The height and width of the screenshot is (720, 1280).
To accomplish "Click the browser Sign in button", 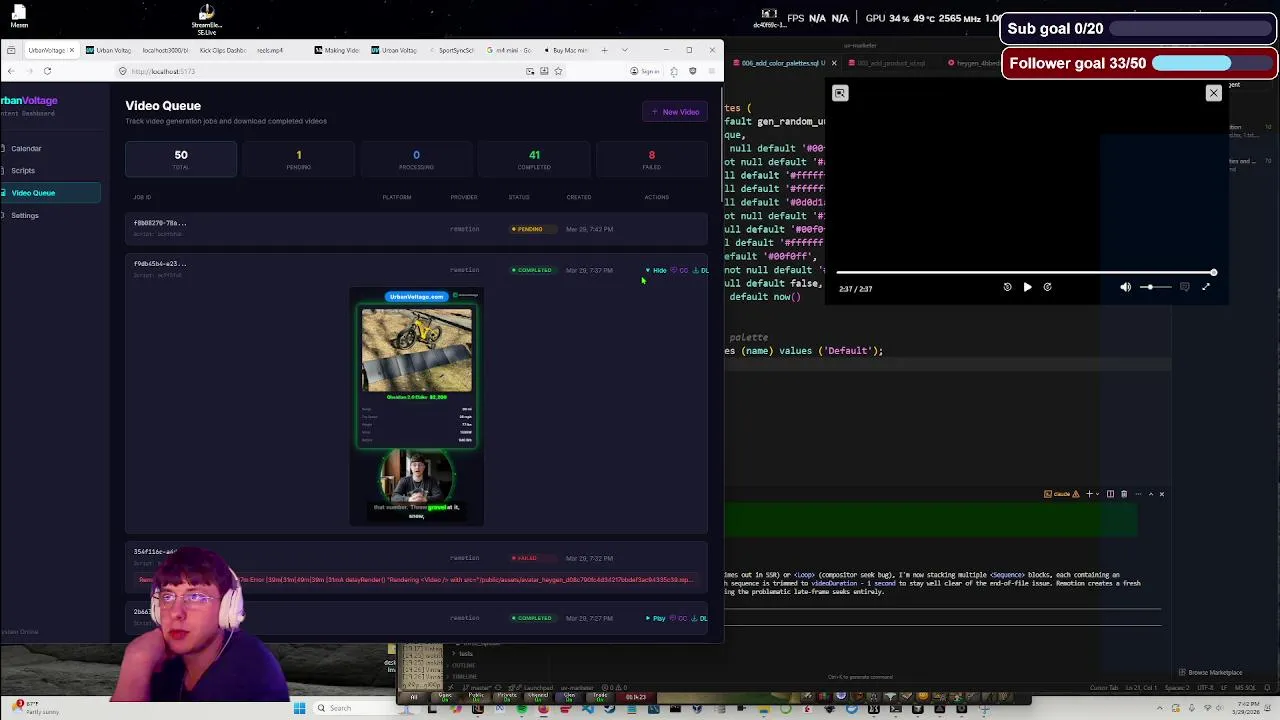I will coord(645,71).
